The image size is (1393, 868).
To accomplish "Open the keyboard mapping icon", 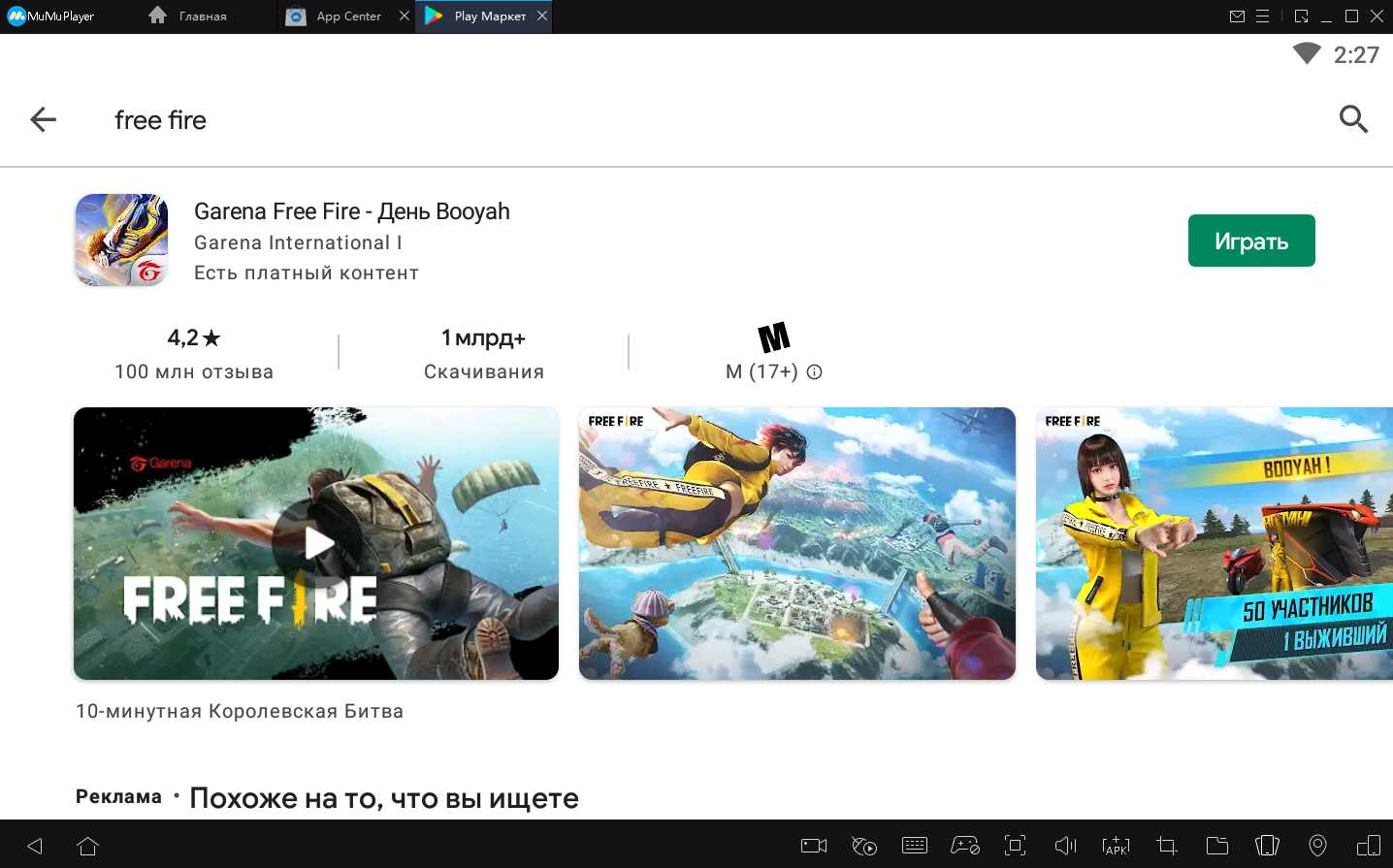I will (x=914, y=846).
